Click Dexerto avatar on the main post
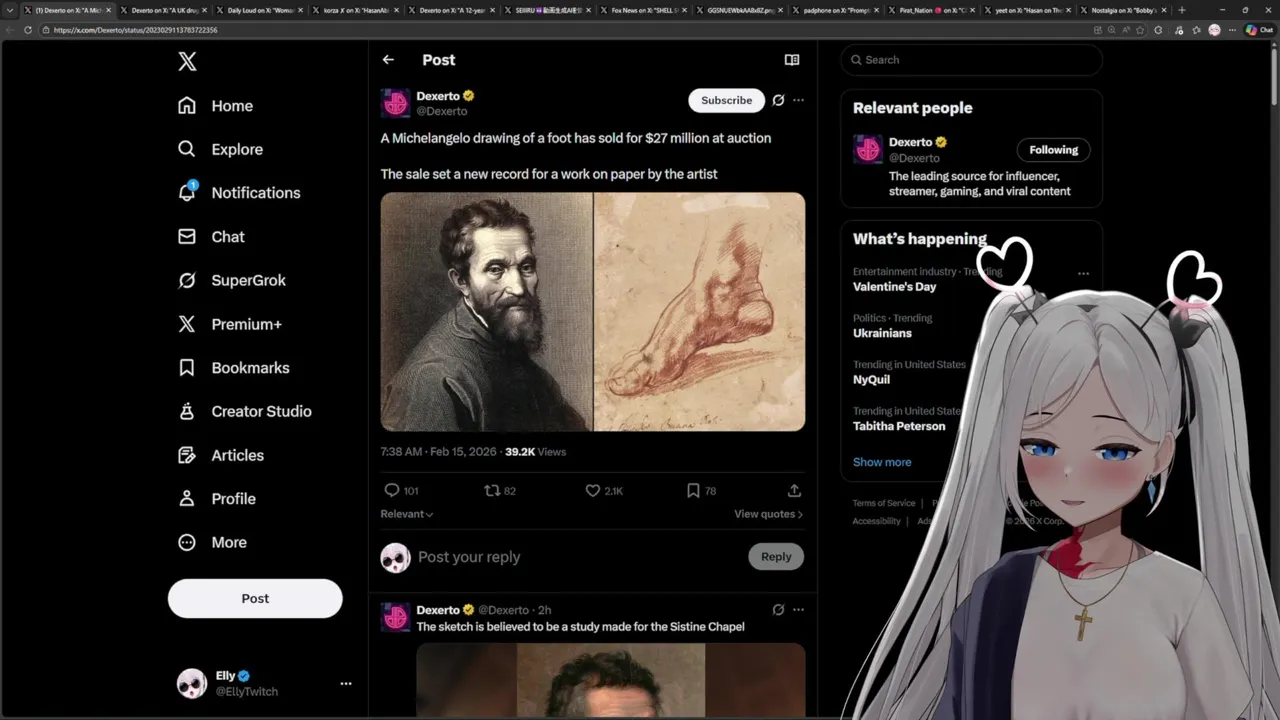The image size is (1280, 720). pyautogui.click(x=396, y=103)
